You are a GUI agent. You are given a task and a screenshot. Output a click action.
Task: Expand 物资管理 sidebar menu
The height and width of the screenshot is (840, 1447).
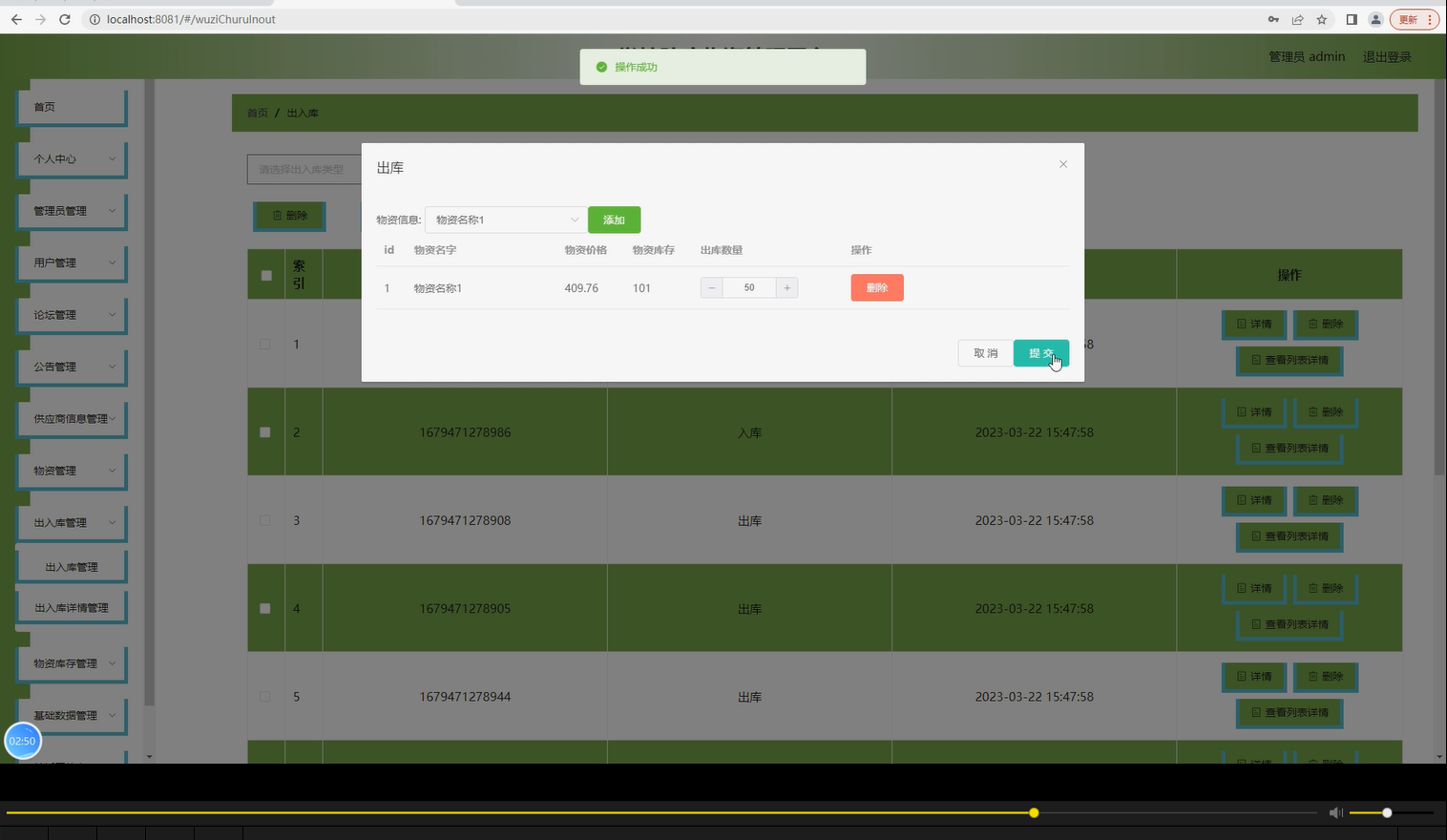coord(72,471)
